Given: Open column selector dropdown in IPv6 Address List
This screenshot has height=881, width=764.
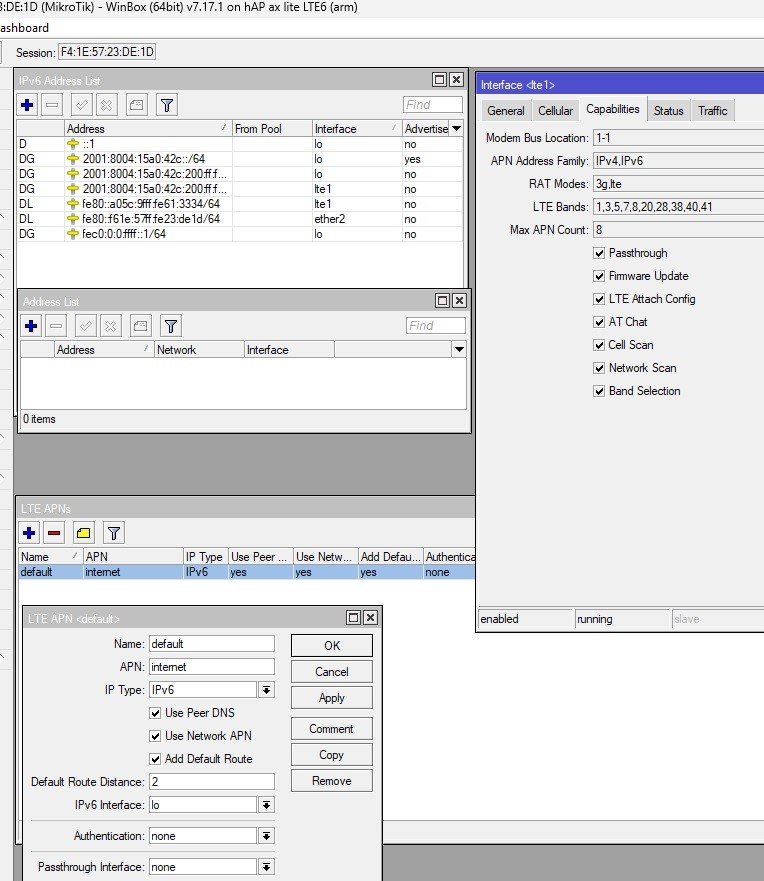Looking at the screenshot, I should [x=457, y=129].
